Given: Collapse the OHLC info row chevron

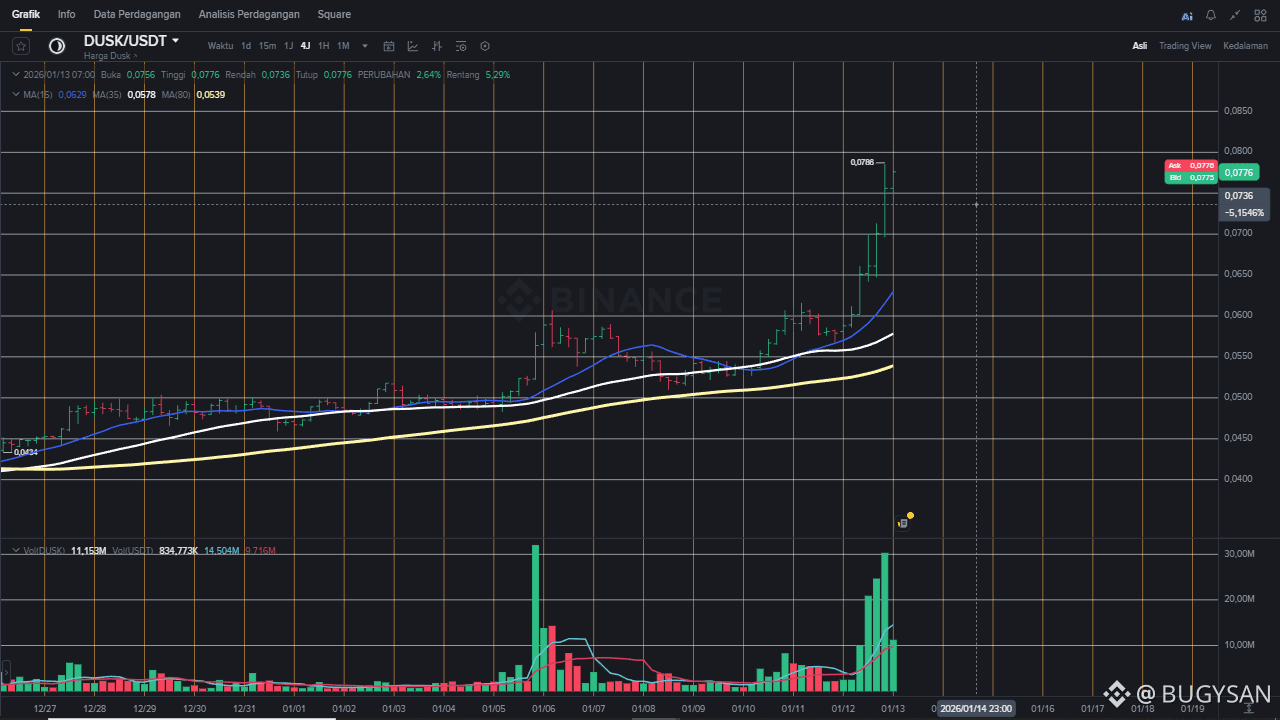Looking at the screenshot, I should pos(15,74).
